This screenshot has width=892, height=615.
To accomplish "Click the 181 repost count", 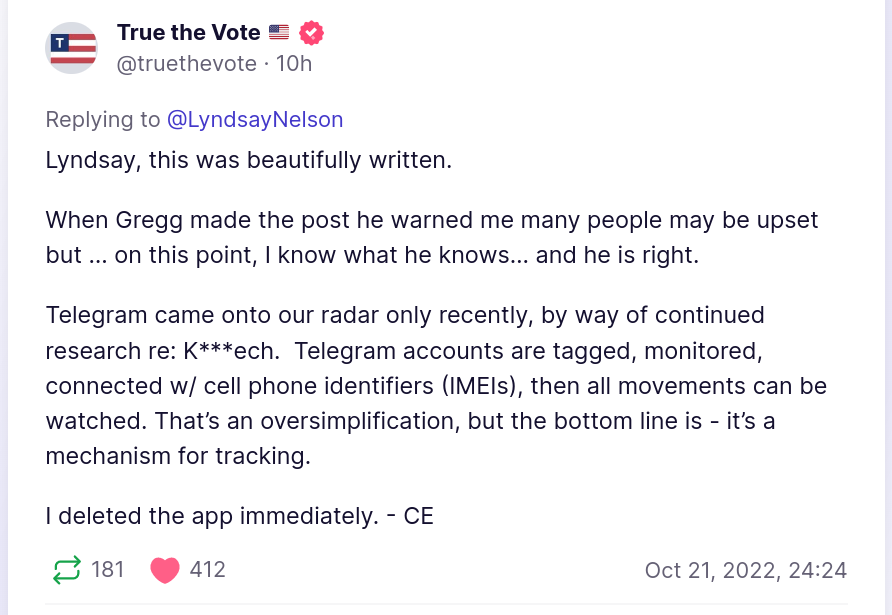I will point(108,570).
